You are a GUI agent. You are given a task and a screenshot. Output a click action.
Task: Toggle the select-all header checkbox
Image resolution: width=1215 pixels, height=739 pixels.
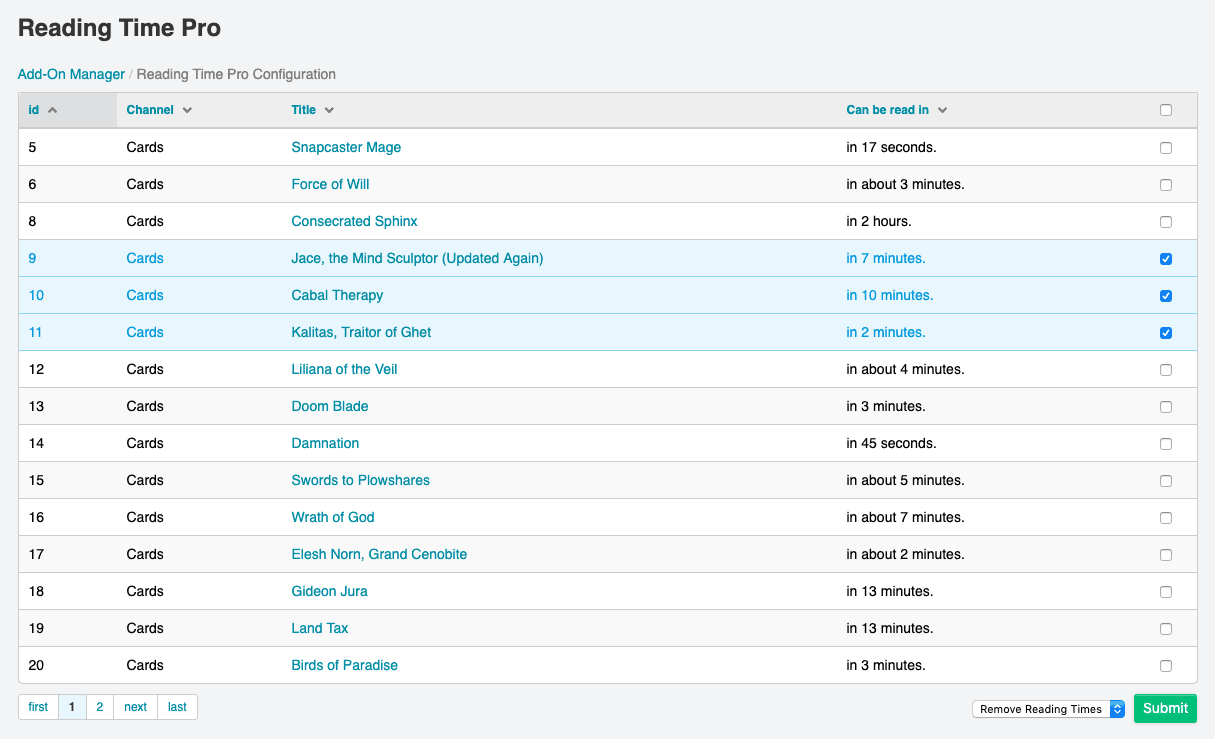(1166, 110)
